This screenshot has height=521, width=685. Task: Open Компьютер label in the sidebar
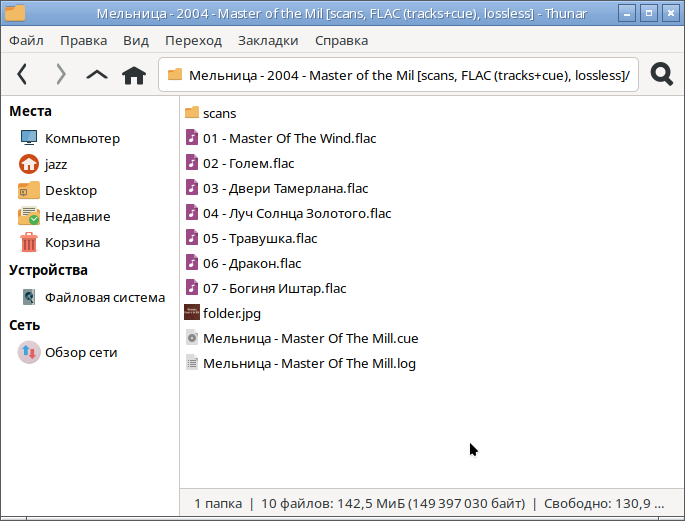click(x=82, y=138)
